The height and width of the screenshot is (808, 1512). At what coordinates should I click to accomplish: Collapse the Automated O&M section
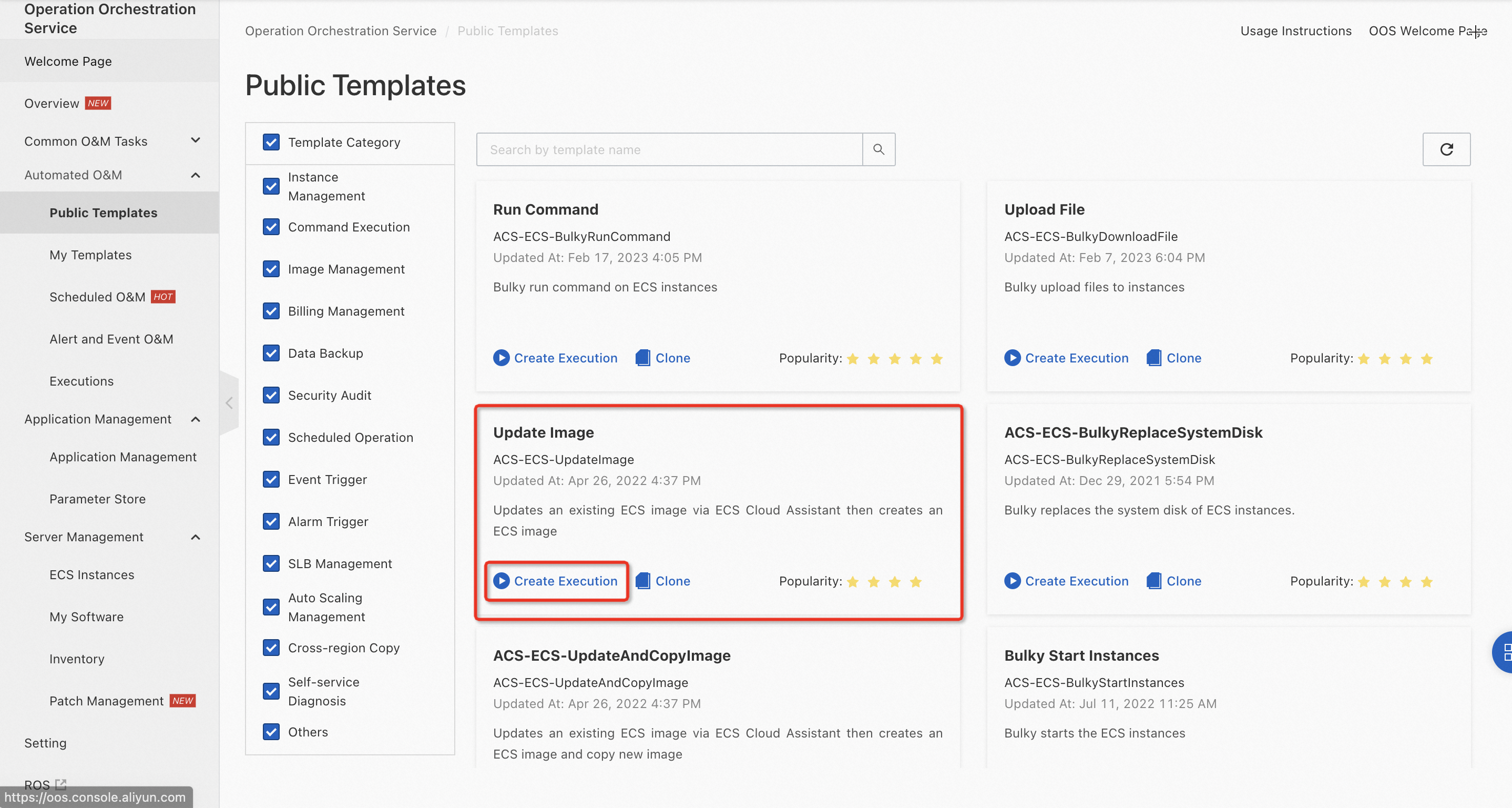[196, 175]
